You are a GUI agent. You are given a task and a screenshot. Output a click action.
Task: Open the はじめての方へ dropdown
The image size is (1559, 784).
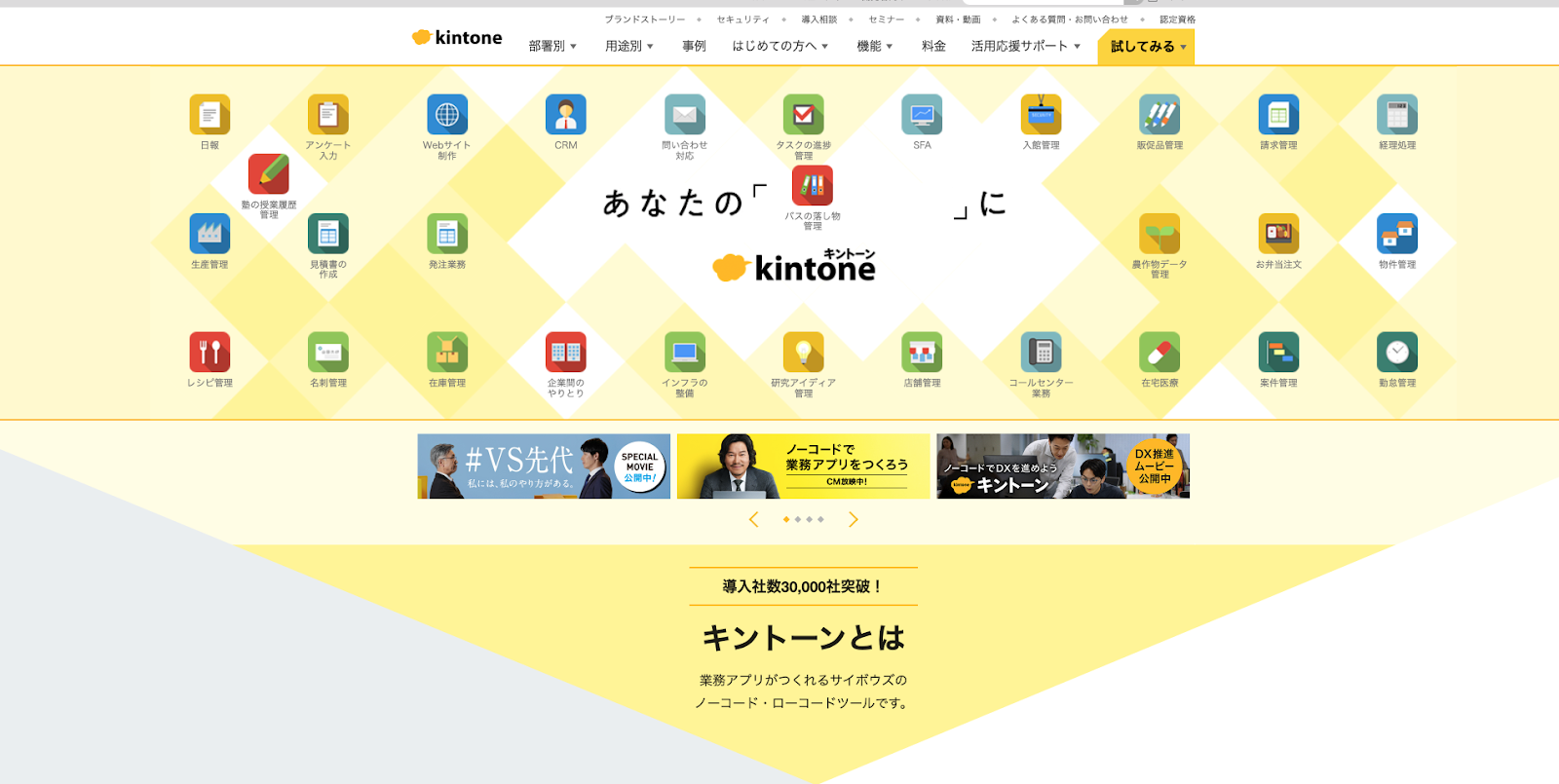[780, 46]
